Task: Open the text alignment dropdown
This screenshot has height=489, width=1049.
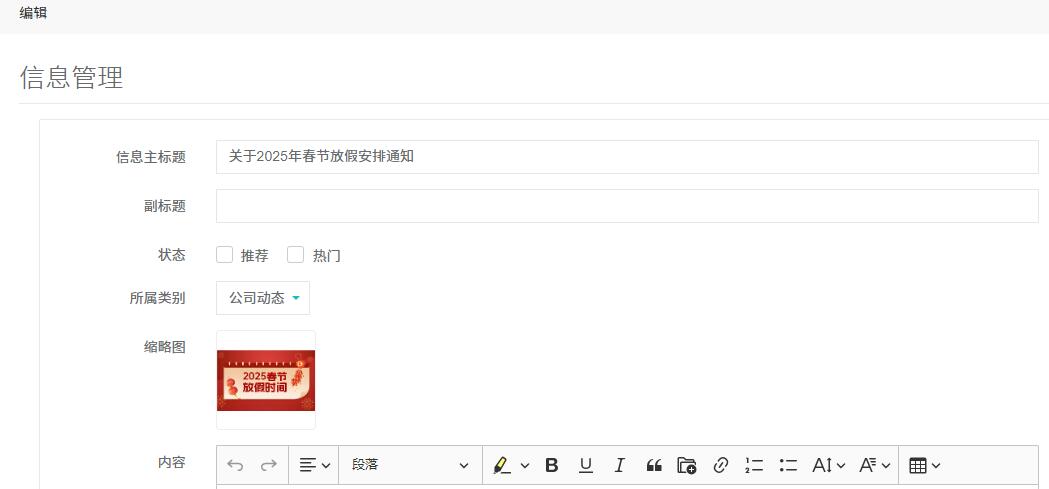Action: 315,465
